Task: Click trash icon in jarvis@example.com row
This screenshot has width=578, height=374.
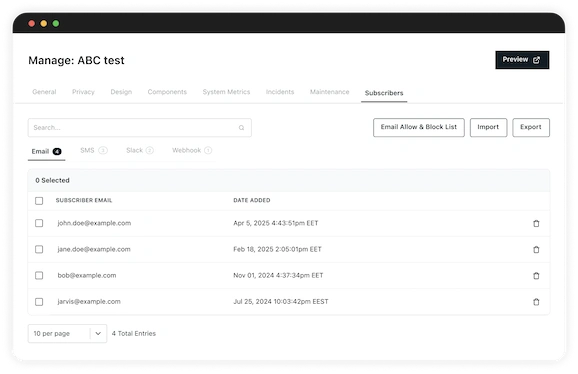Action: [536, 302]
